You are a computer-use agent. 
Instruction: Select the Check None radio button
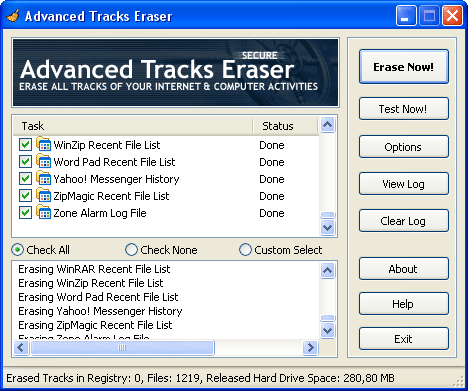(x=131, y=250)
